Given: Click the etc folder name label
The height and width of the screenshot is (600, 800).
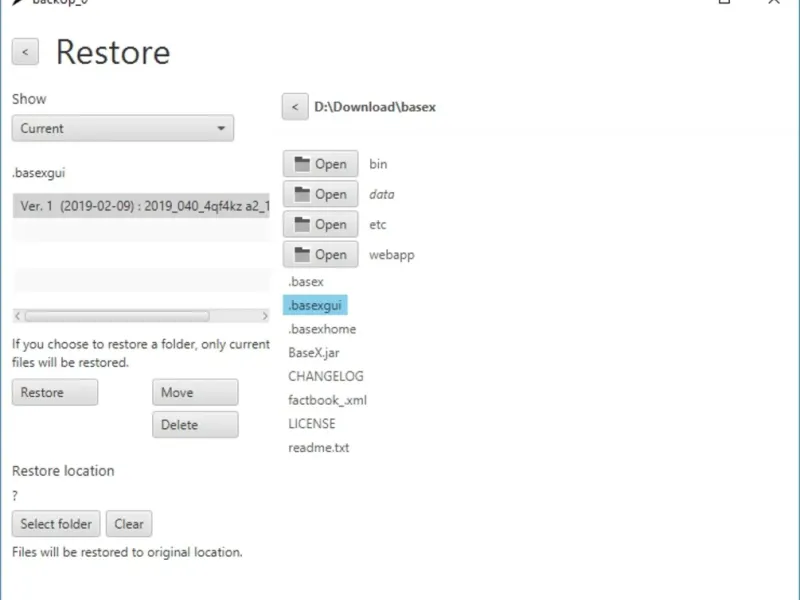Looking at the screenshot, I should (378, 224).
